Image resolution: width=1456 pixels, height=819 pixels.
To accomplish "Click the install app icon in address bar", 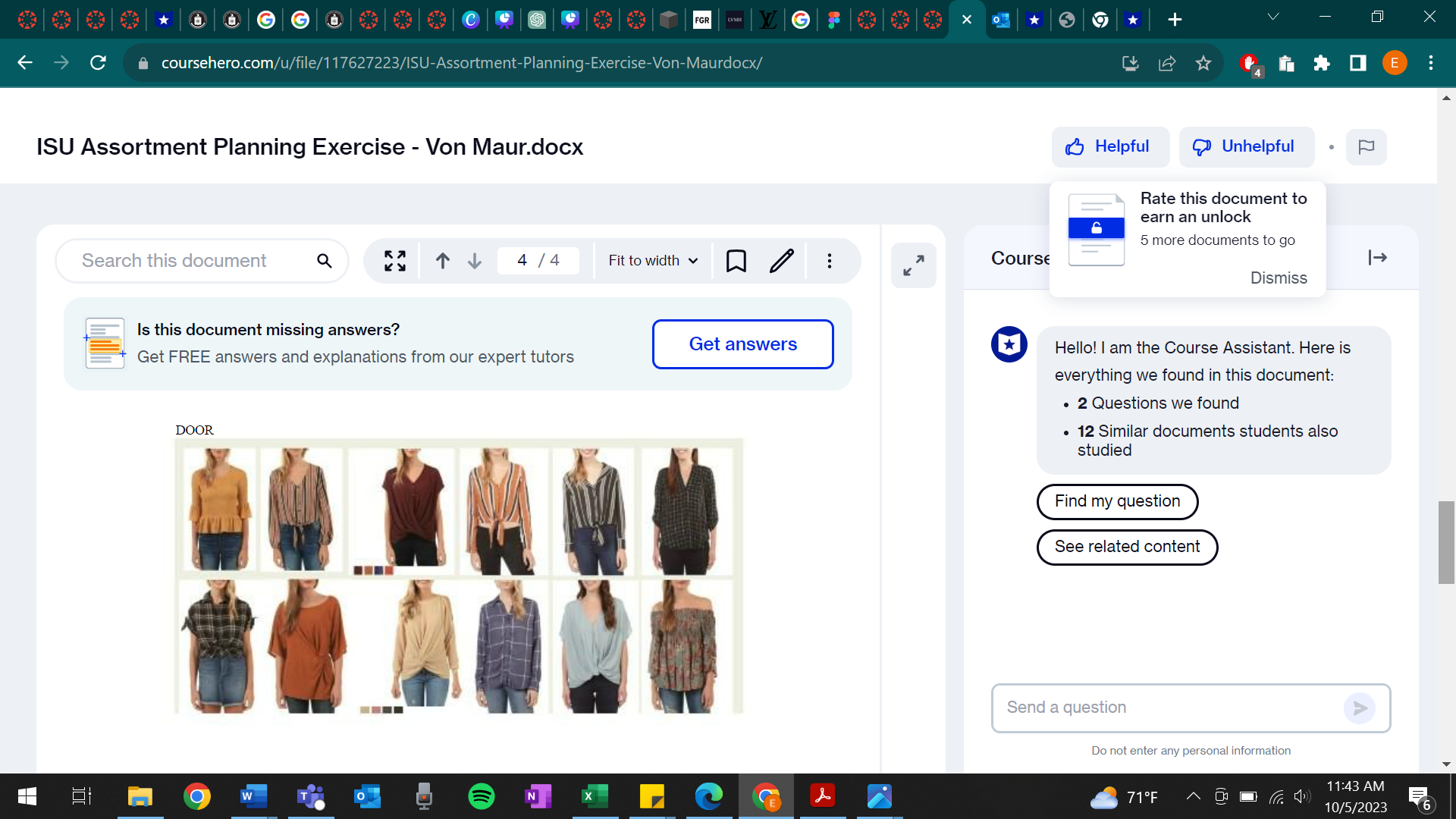I will click(x=1131, y=63).
